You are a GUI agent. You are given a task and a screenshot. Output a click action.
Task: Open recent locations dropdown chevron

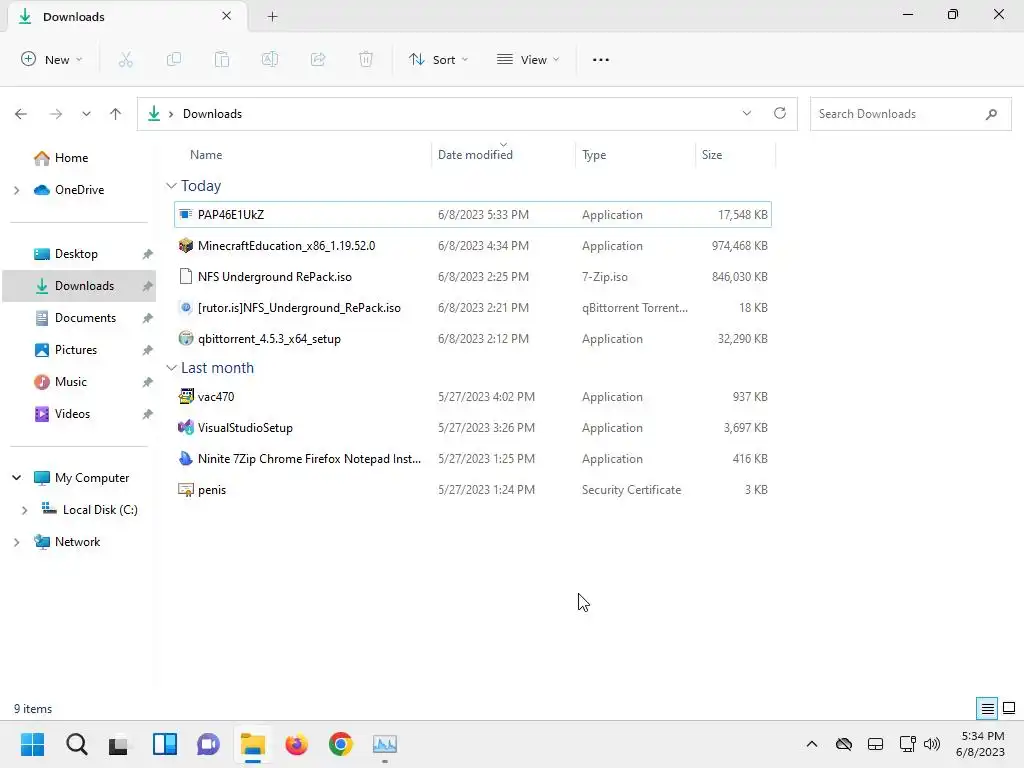(x=86, y=114)
